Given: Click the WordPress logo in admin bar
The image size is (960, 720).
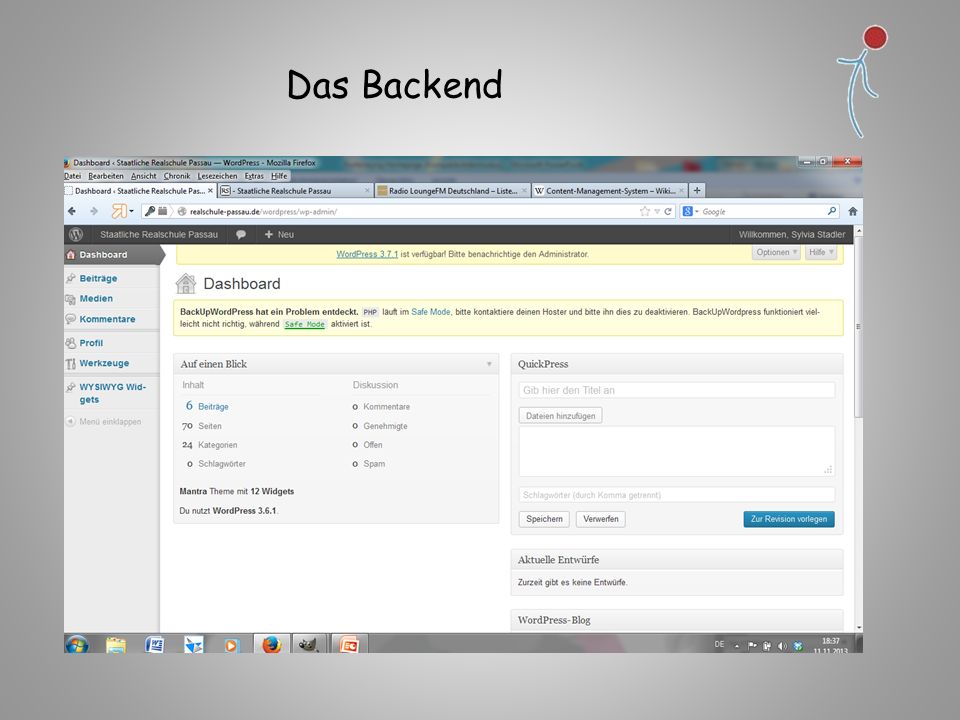Looking at the screenshot, I should [x=76, y=234].
